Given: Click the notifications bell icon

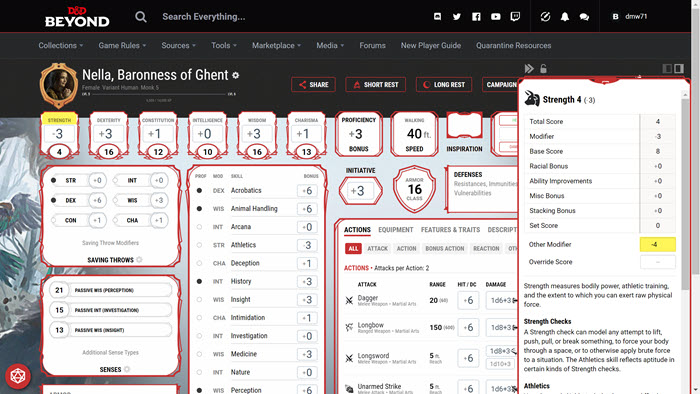Looking at the screenshot, I should [565, 17].
